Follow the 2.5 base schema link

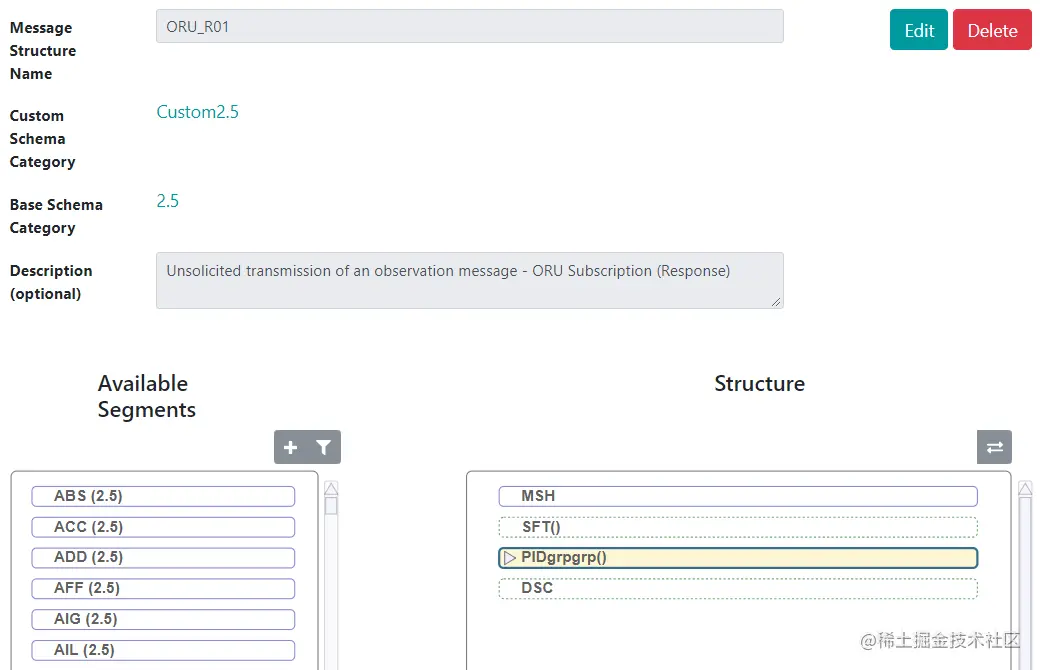tap(168, 201)
